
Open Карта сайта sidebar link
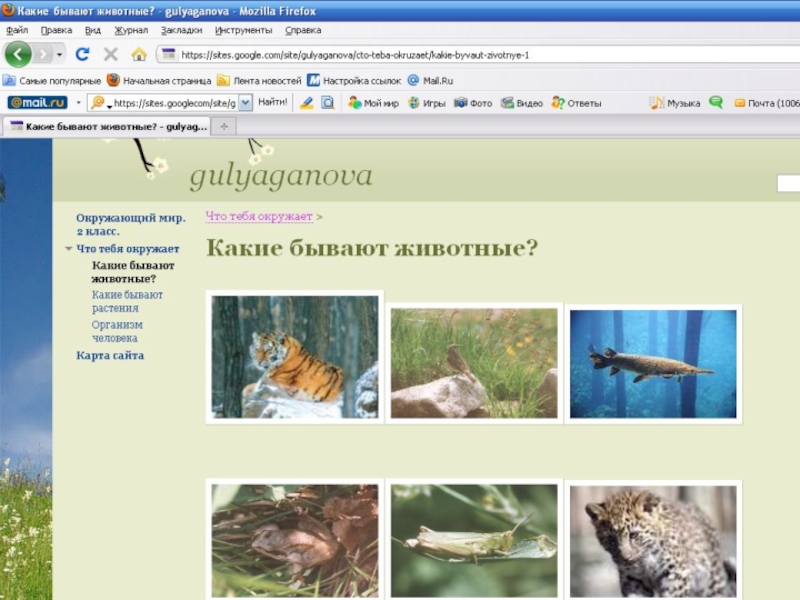point(110,355)
